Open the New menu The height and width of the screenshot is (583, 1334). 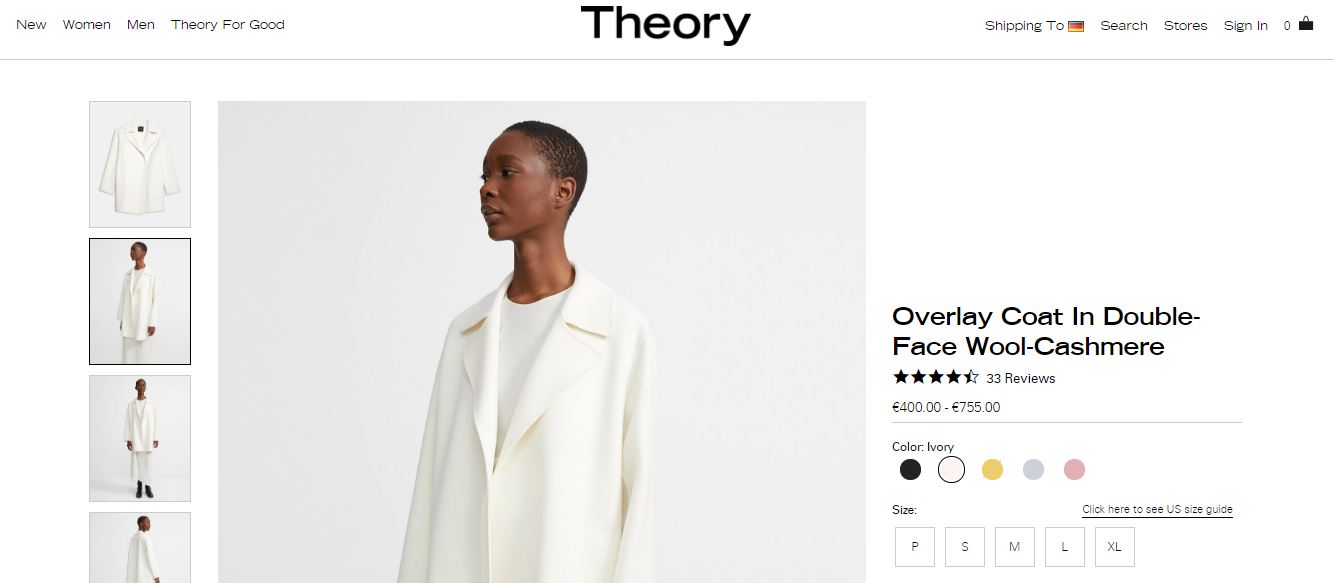(x=31, y=25)
